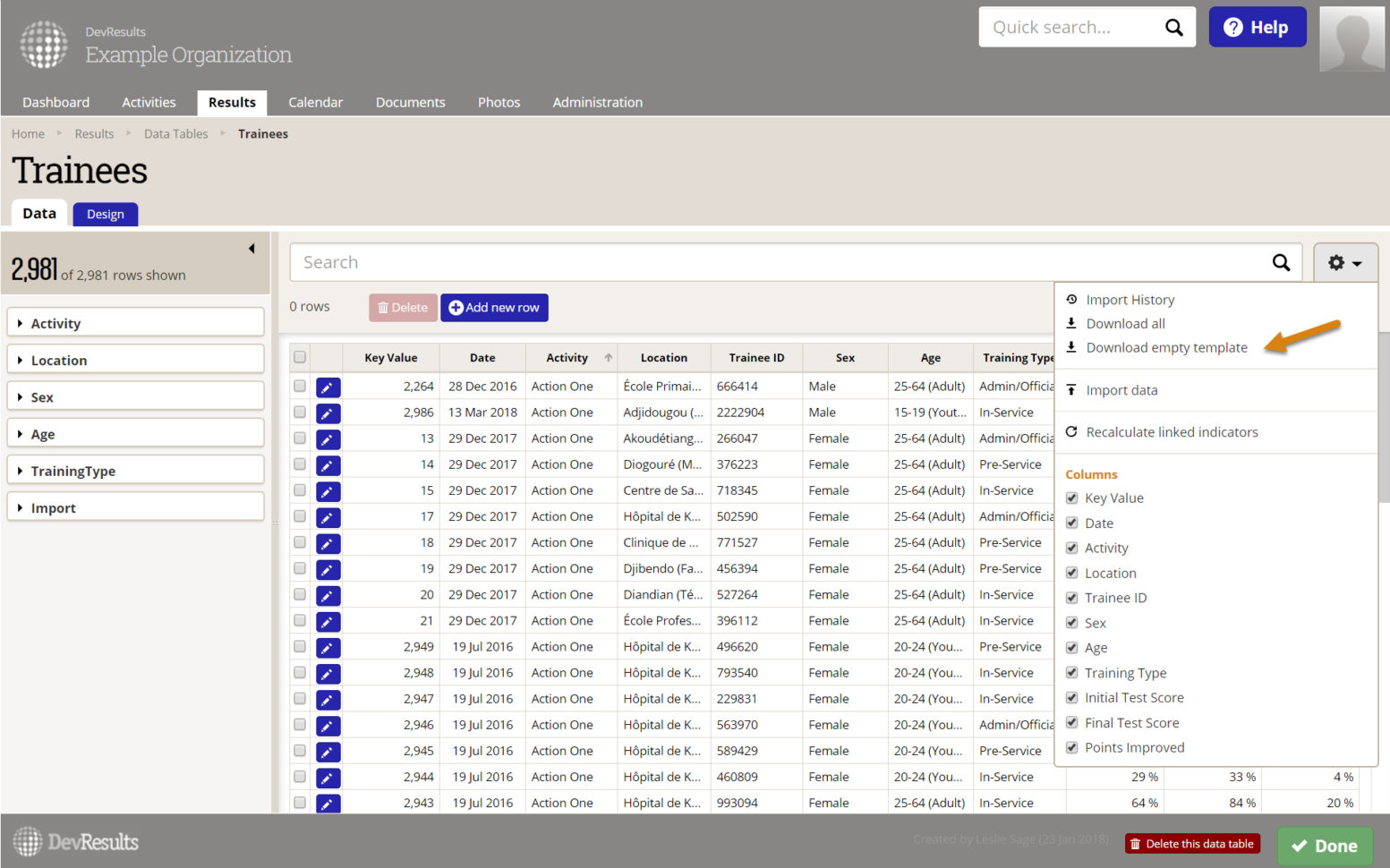The height and width of the screenshot is (868, 1390).
Task: Edit row with key value 2,986
Action: [328, 413]
